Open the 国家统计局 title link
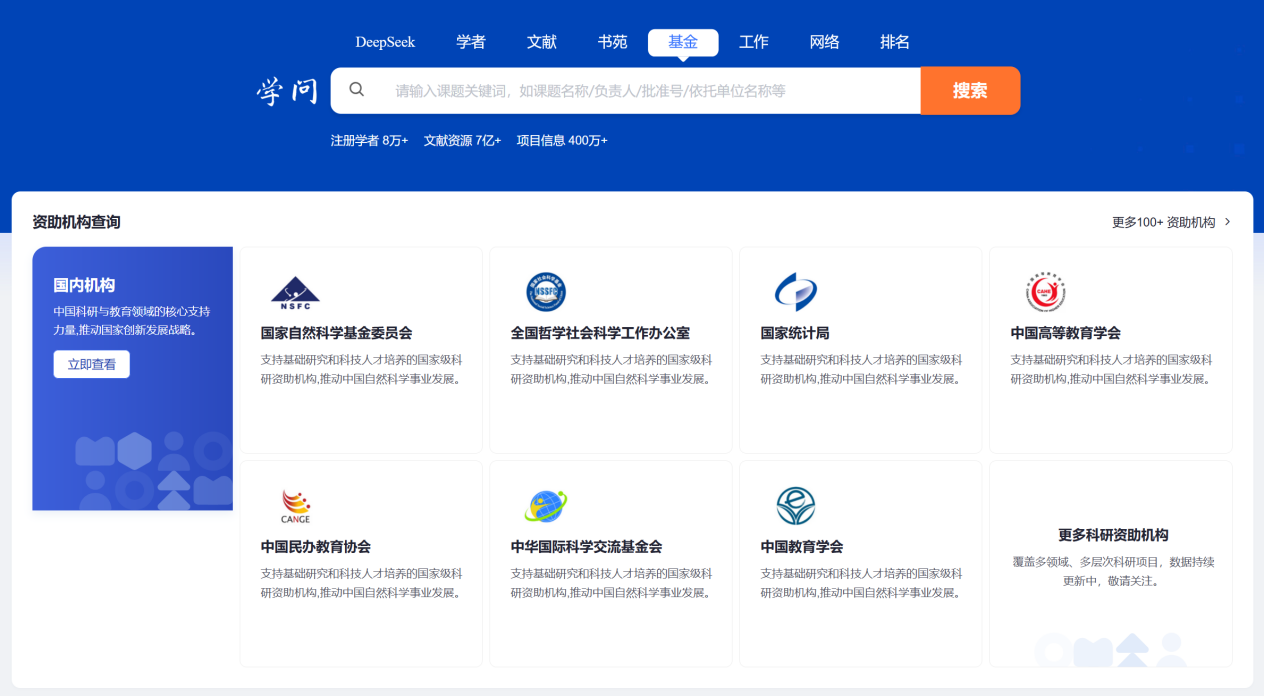This screenshot has height=696, width=1264. [x=795, y=333]
